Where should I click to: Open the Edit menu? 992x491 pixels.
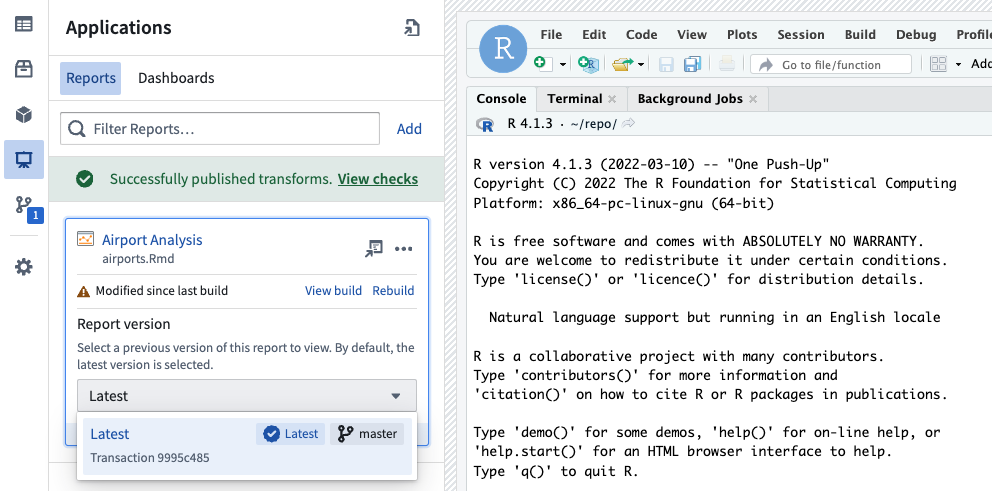pyautogui.click(x=594, y=35)
